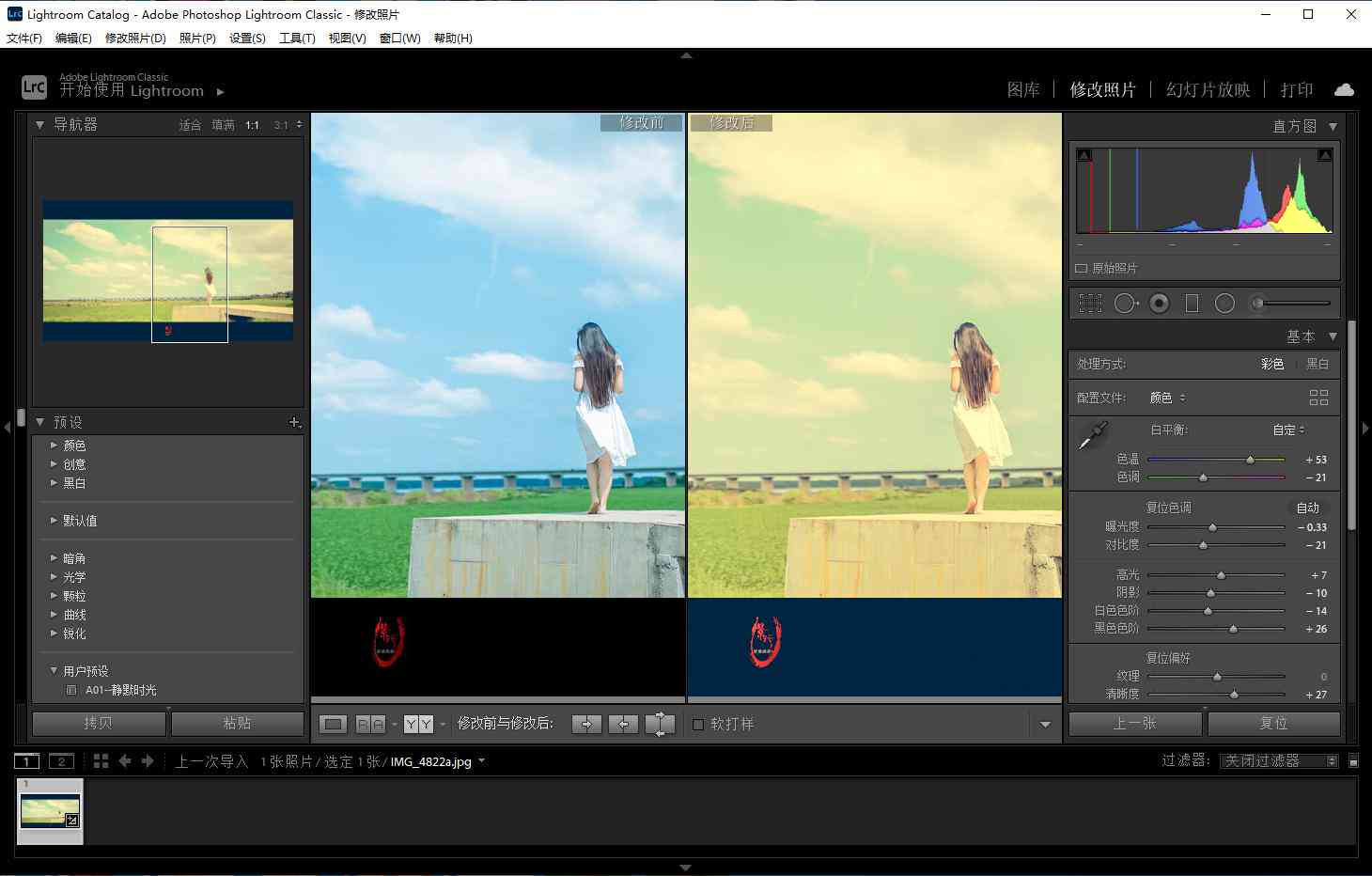The height and width of the screenshot is (876, 1372).
Task: Collapse the Histogram (直方图) panel
Action: (x=1333, y=126)
